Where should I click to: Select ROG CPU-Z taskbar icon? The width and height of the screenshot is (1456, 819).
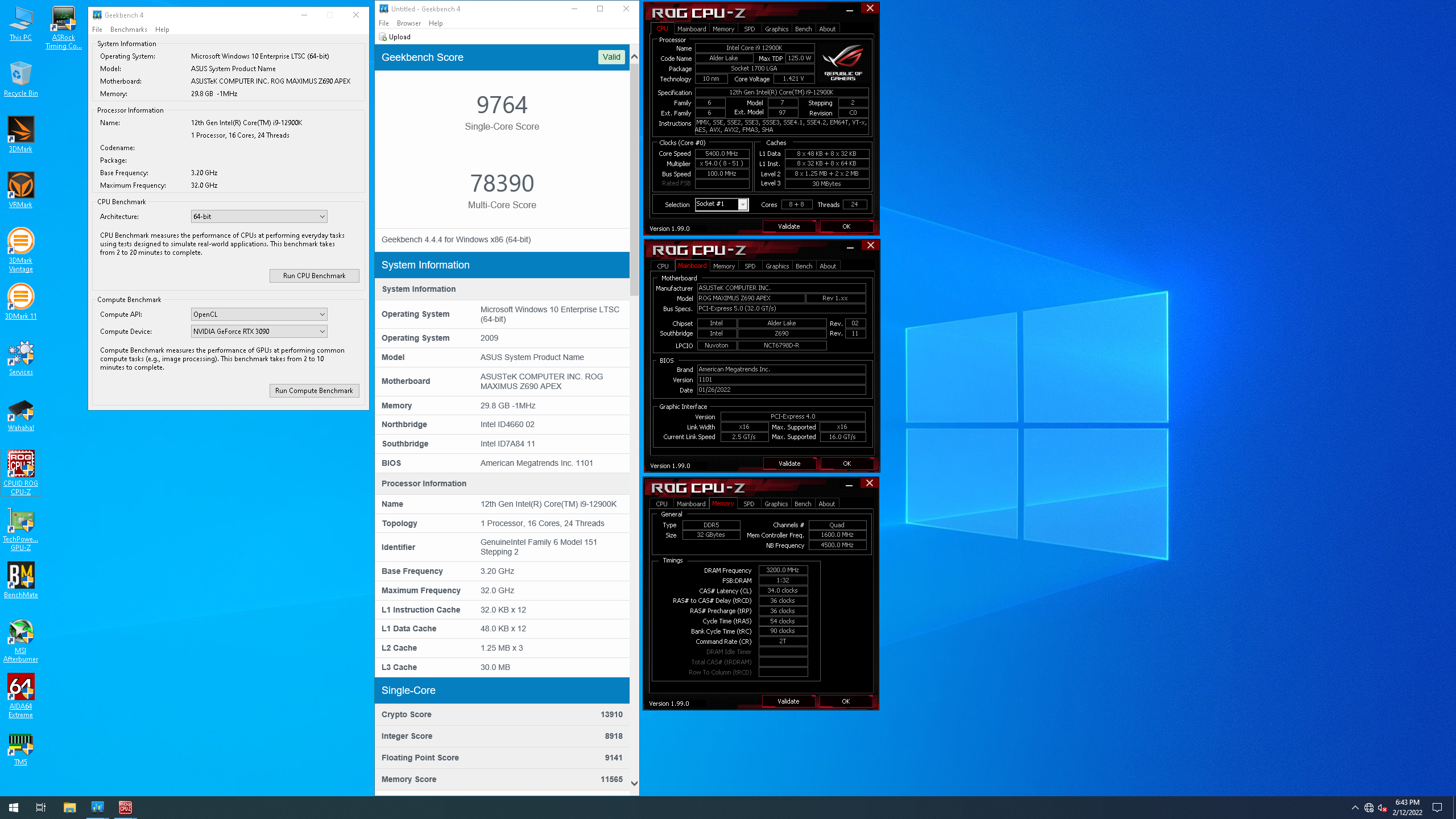pos(126,807)
